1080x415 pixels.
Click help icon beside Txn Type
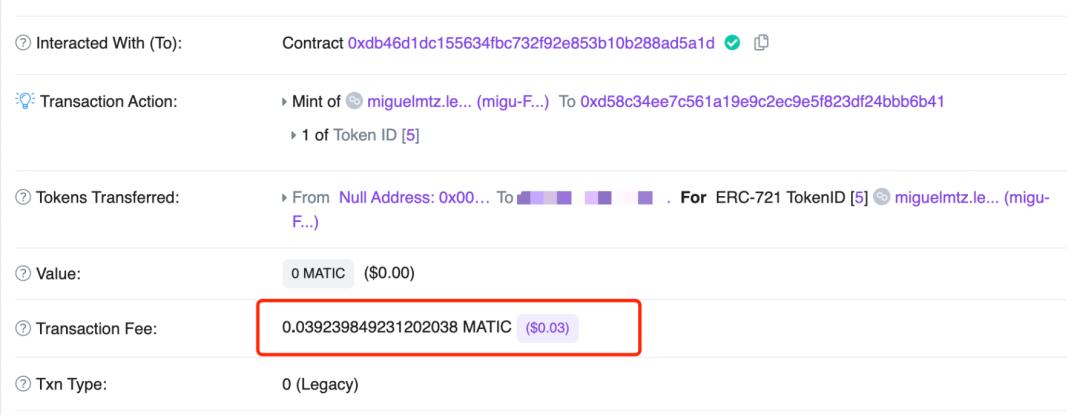tap(23, 384)
